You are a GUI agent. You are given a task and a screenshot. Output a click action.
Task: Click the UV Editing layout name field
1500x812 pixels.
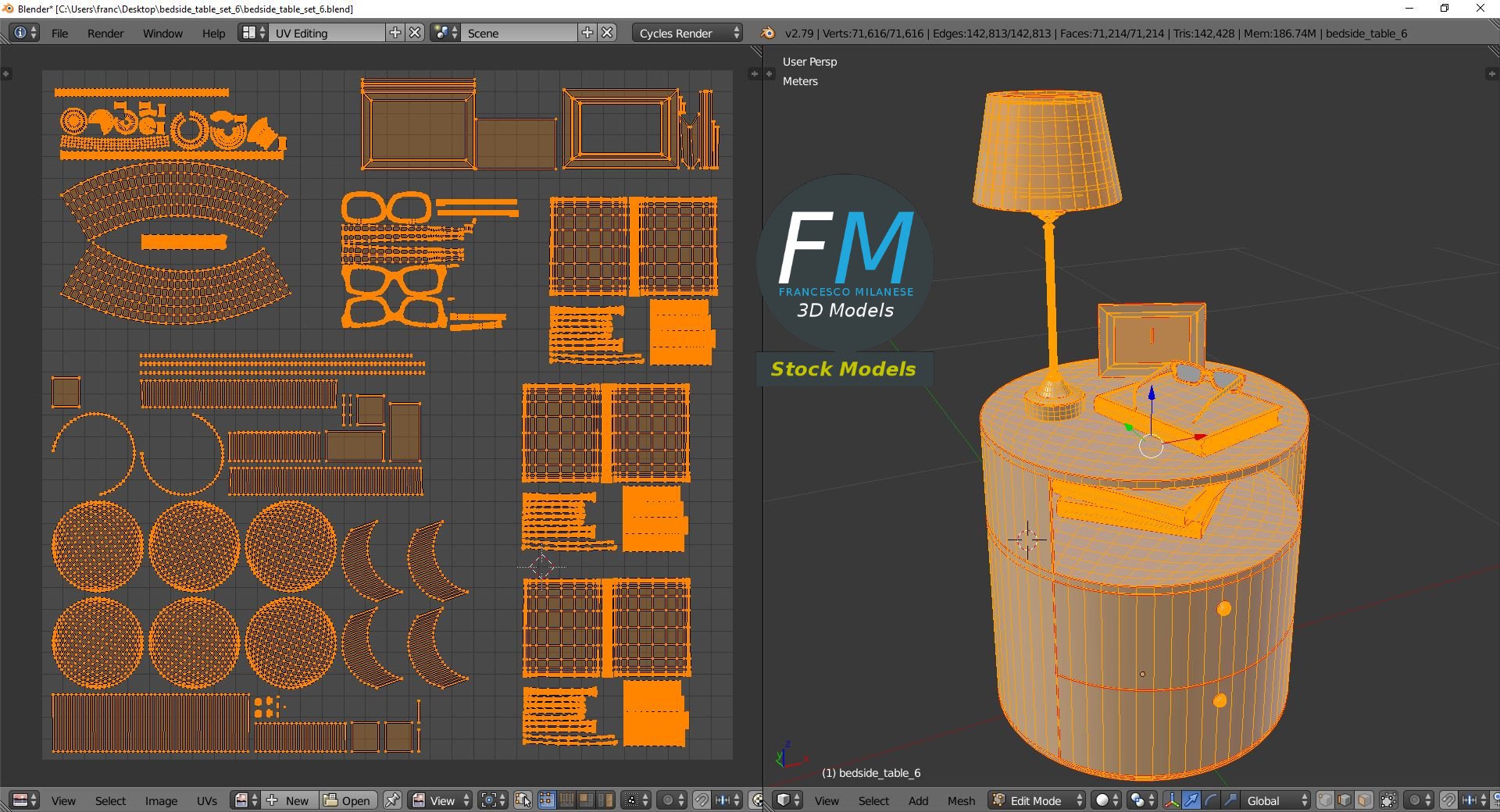(327, 33)
